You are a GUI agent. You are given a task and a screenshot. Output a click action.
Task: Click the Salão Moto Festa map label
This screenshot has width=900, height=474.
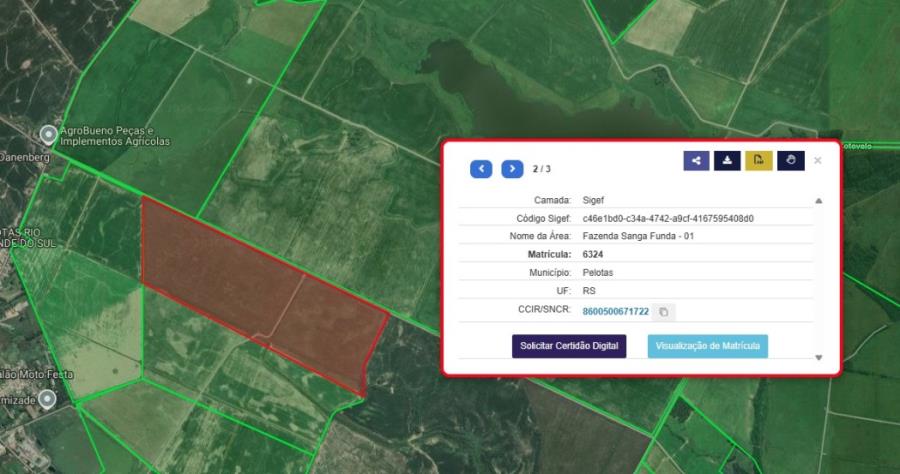tap(36, 375)
